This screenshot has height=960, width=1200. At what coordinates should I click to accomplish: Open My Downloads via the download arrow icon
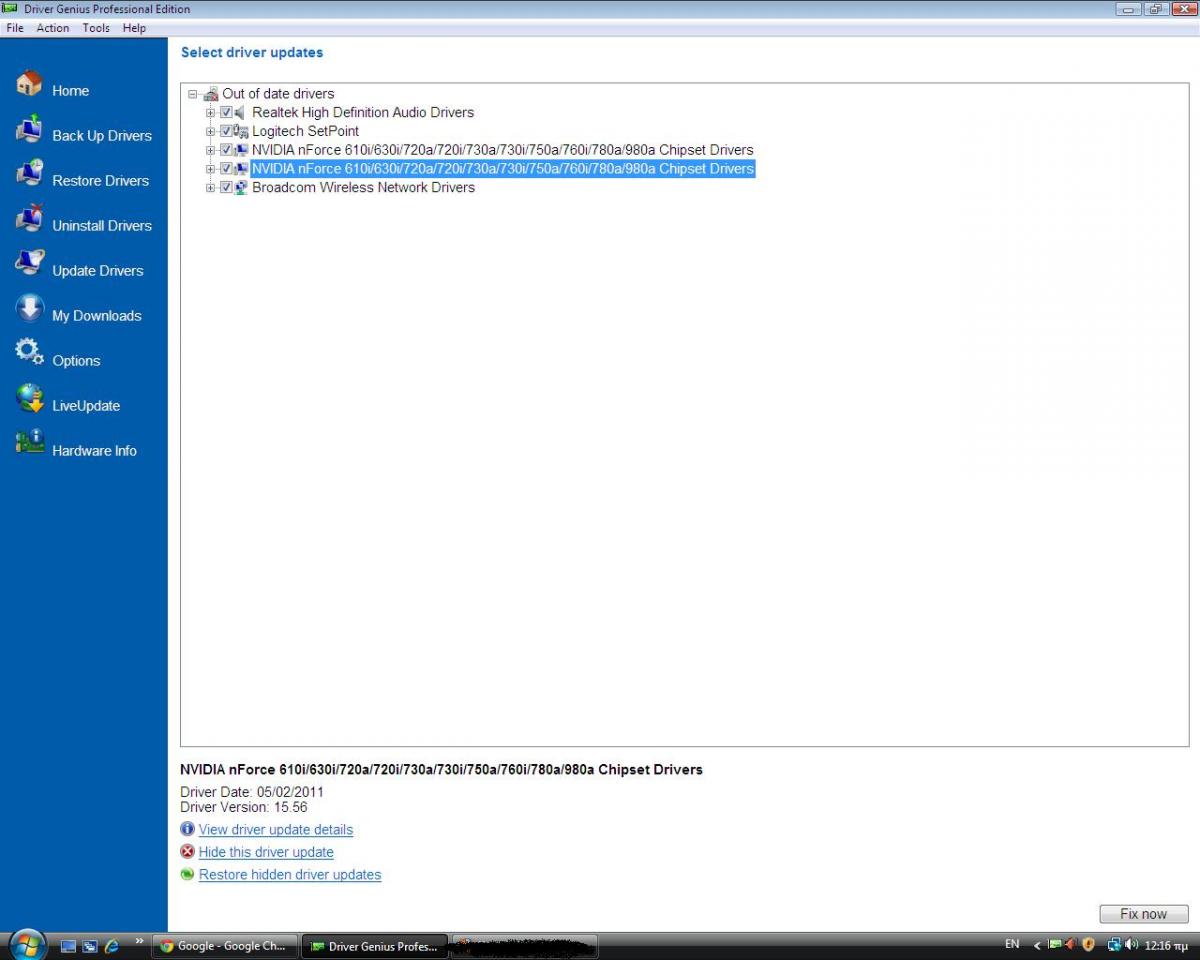pos(29,309)
